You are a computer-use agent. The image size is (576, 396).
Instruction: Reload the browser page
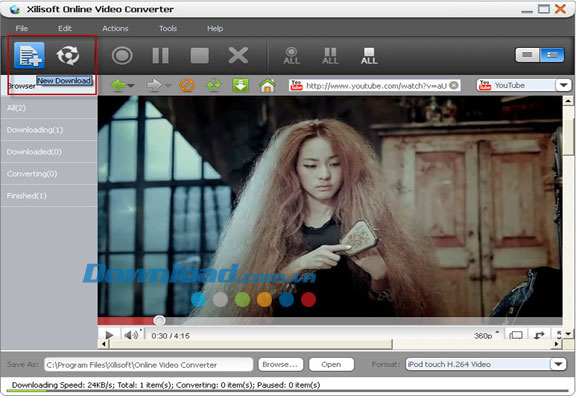click(x=214, y=86)
